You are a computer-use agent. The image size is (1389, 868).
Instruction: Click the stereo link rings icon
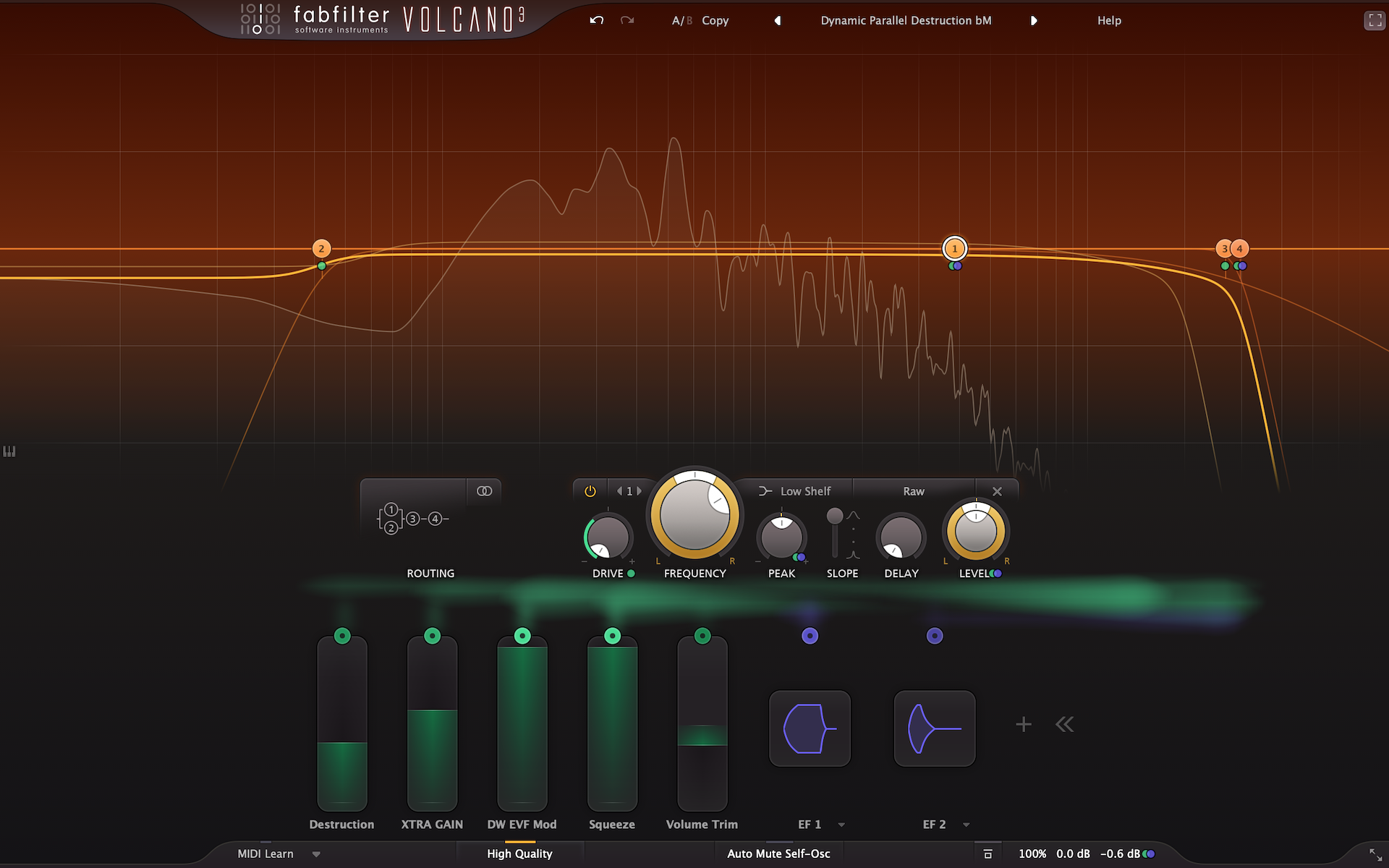tap(484, 491)
